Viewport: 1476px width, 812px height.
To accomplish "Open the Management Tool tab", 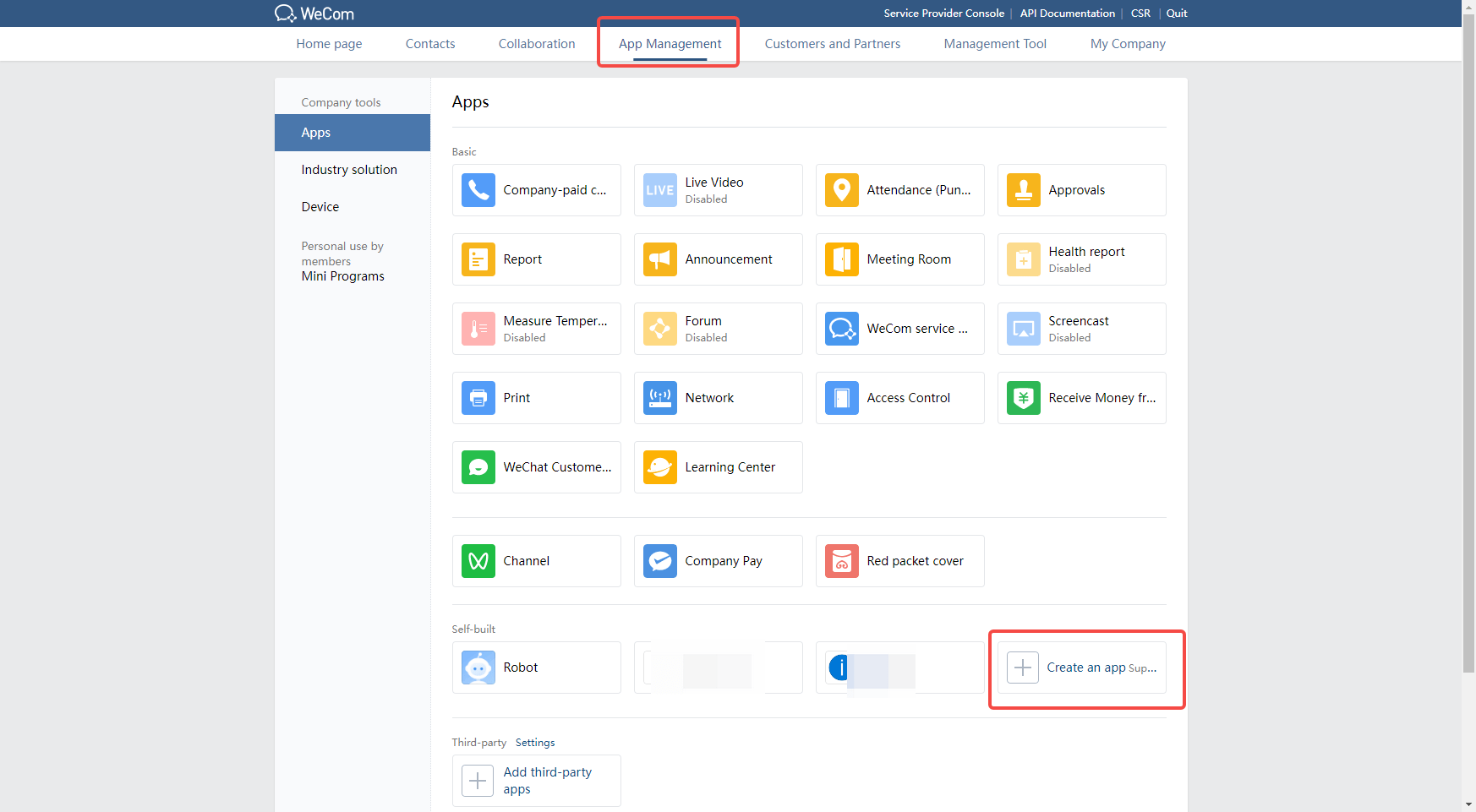I will [994, 43].
